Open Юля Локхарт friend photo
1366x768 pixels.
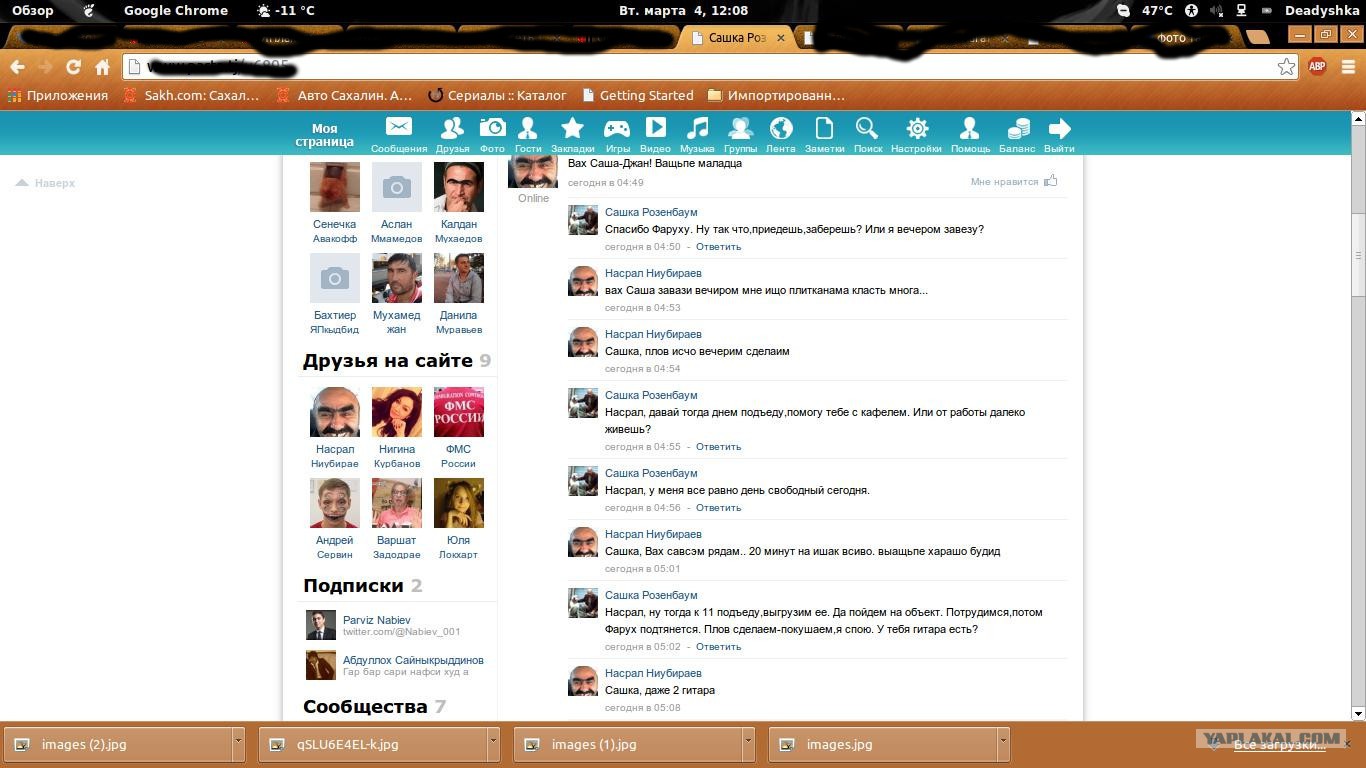[x=458, y=503]
